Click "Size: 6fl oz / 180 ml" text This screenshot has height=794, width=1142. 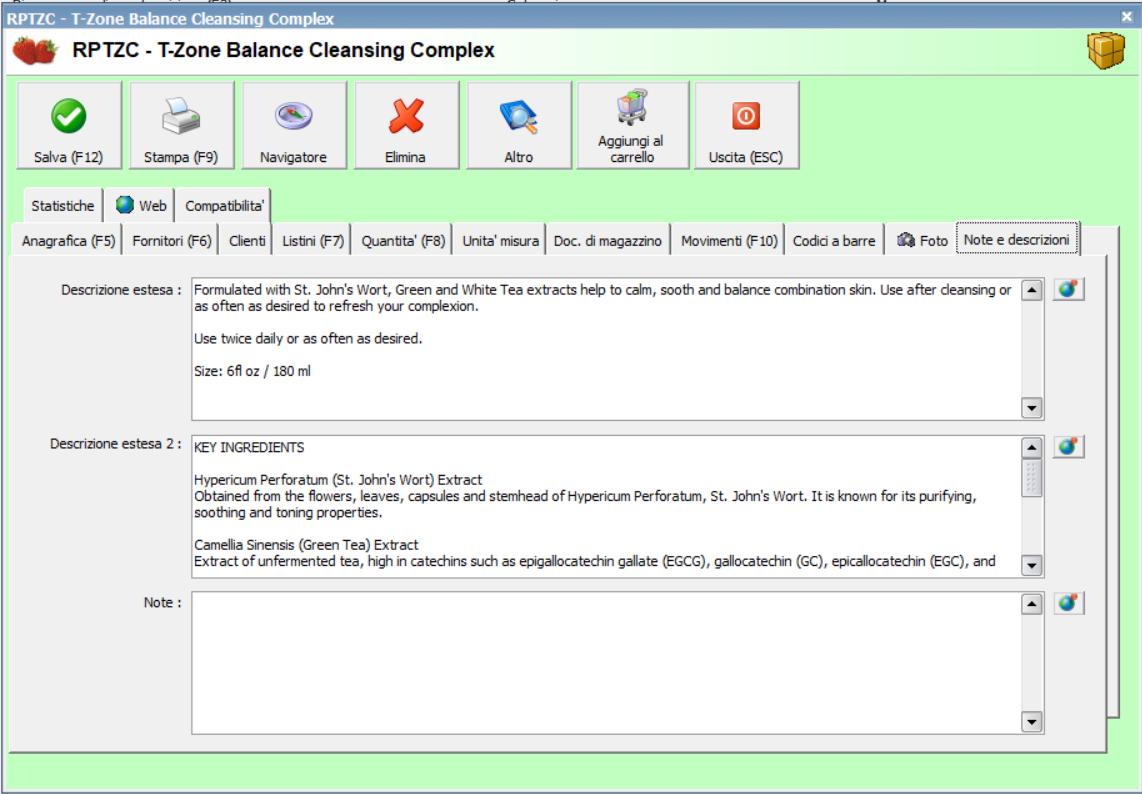tap(252, 371)
